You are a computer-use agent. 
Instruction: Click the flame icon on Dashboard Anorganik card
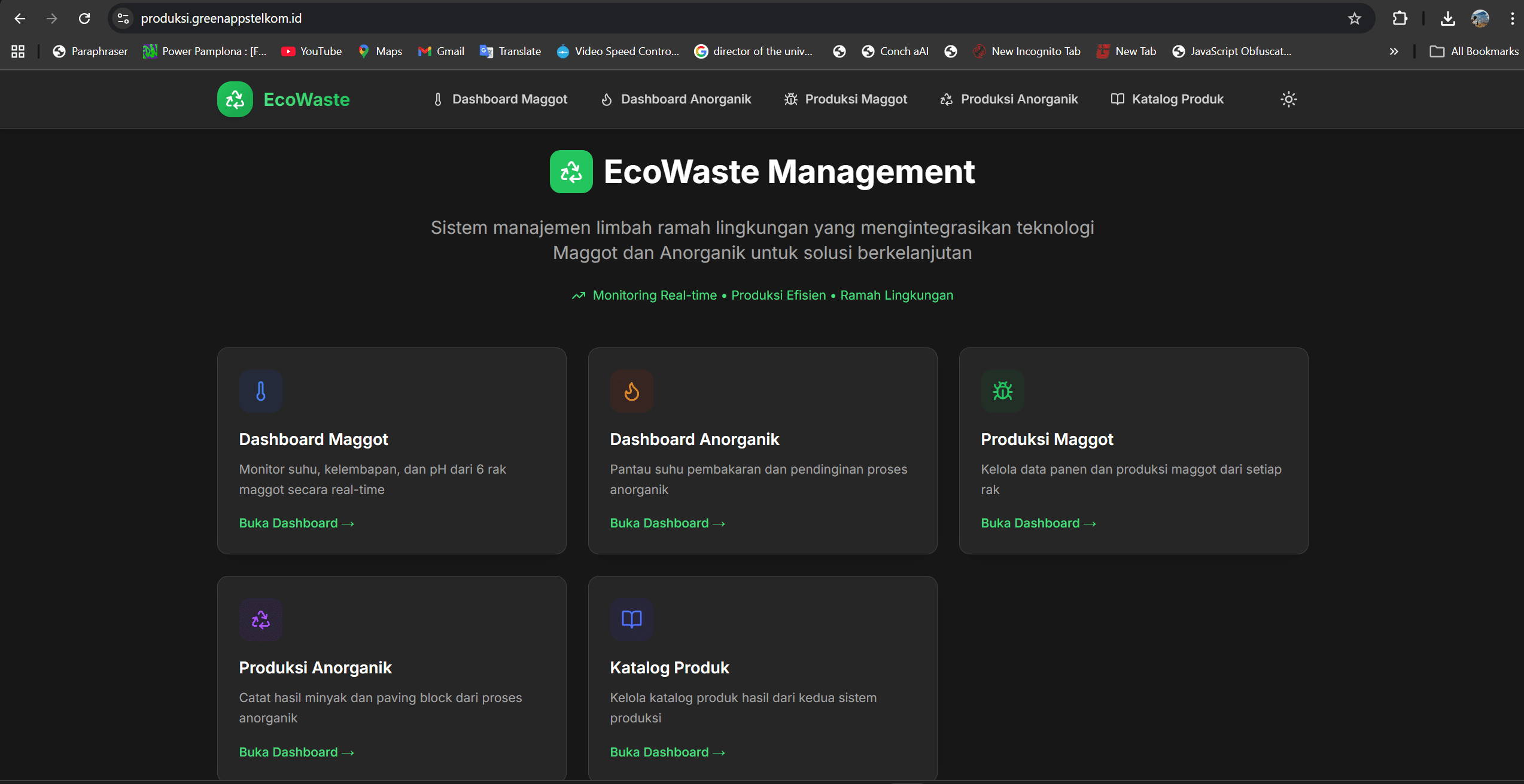(631, 391)
